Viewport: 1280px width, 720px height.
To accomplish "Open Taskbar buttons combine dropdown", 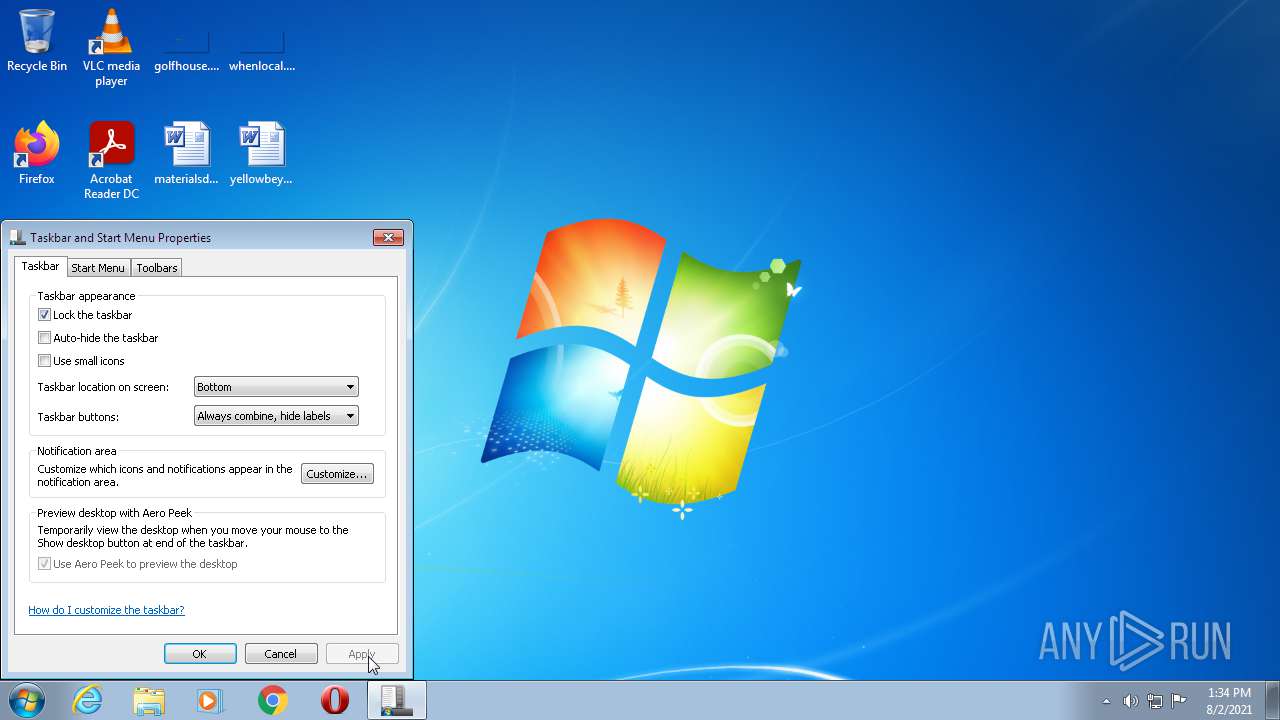I will click(276, 416).
